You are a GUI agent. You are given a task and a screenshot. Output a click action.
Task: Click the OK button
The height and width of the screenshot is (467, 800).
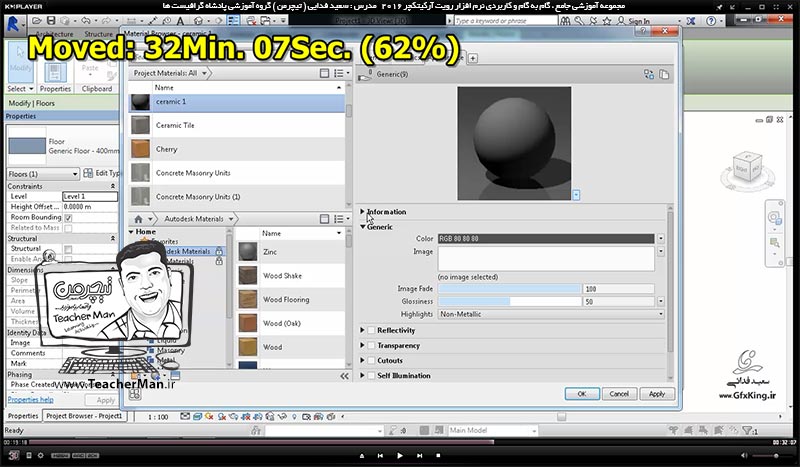tap(582, 394)
